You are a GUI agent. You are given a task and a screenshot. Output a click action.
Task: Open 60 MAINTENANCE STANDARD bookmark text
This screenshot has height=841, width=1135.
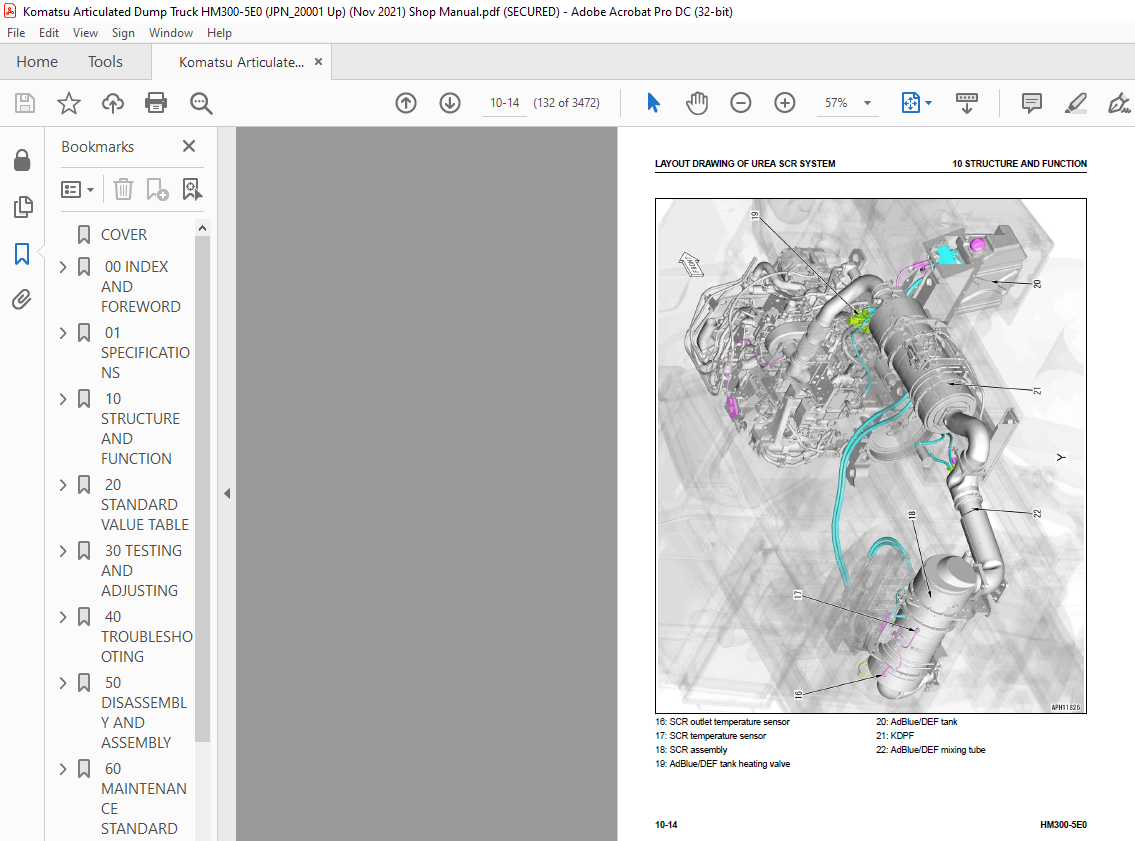click(x=144, y=798)
